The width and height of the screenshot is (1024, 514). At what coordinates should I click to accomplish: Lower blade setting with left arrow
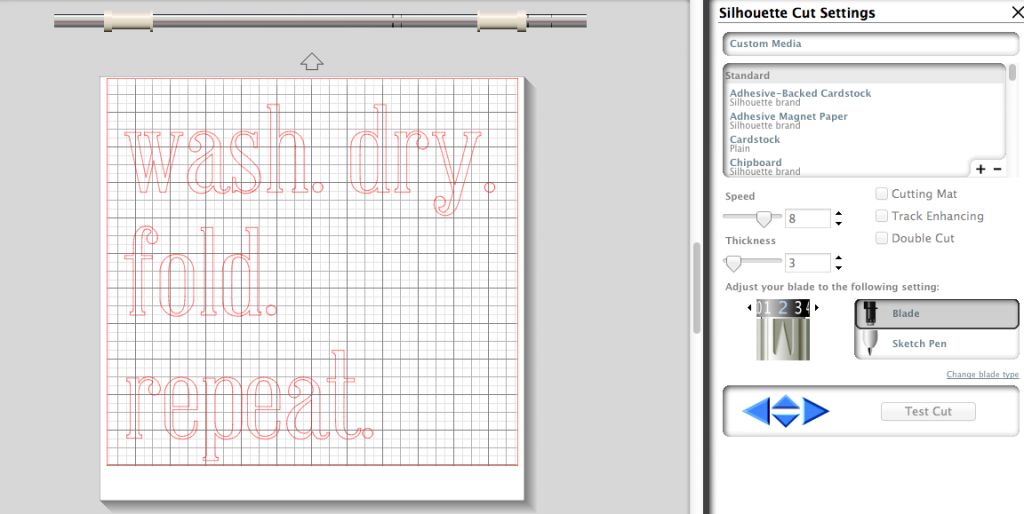tap(750, 307)
